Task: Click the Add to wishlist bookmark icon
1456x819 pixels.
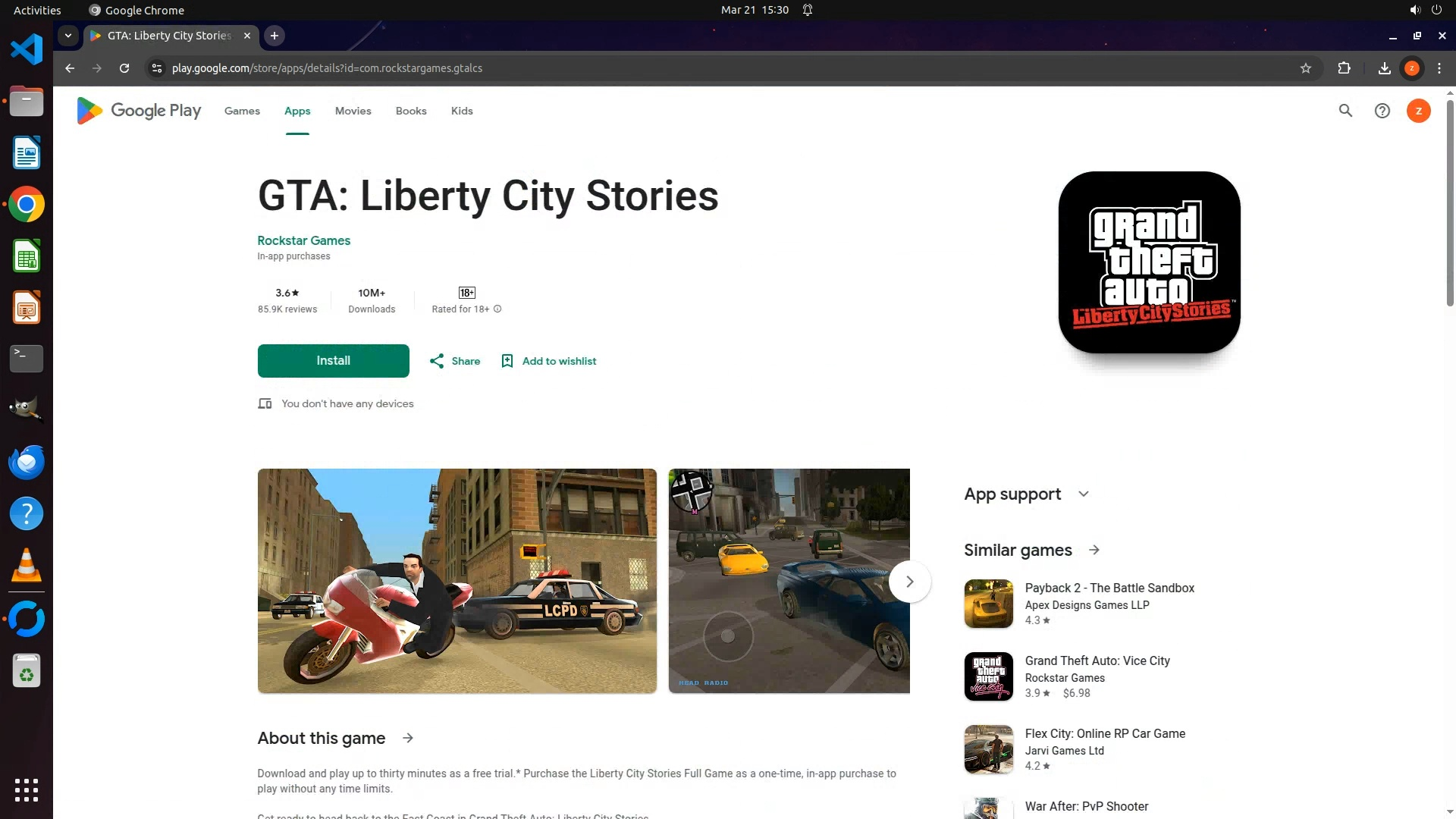Action: click(x=507, y=361)
